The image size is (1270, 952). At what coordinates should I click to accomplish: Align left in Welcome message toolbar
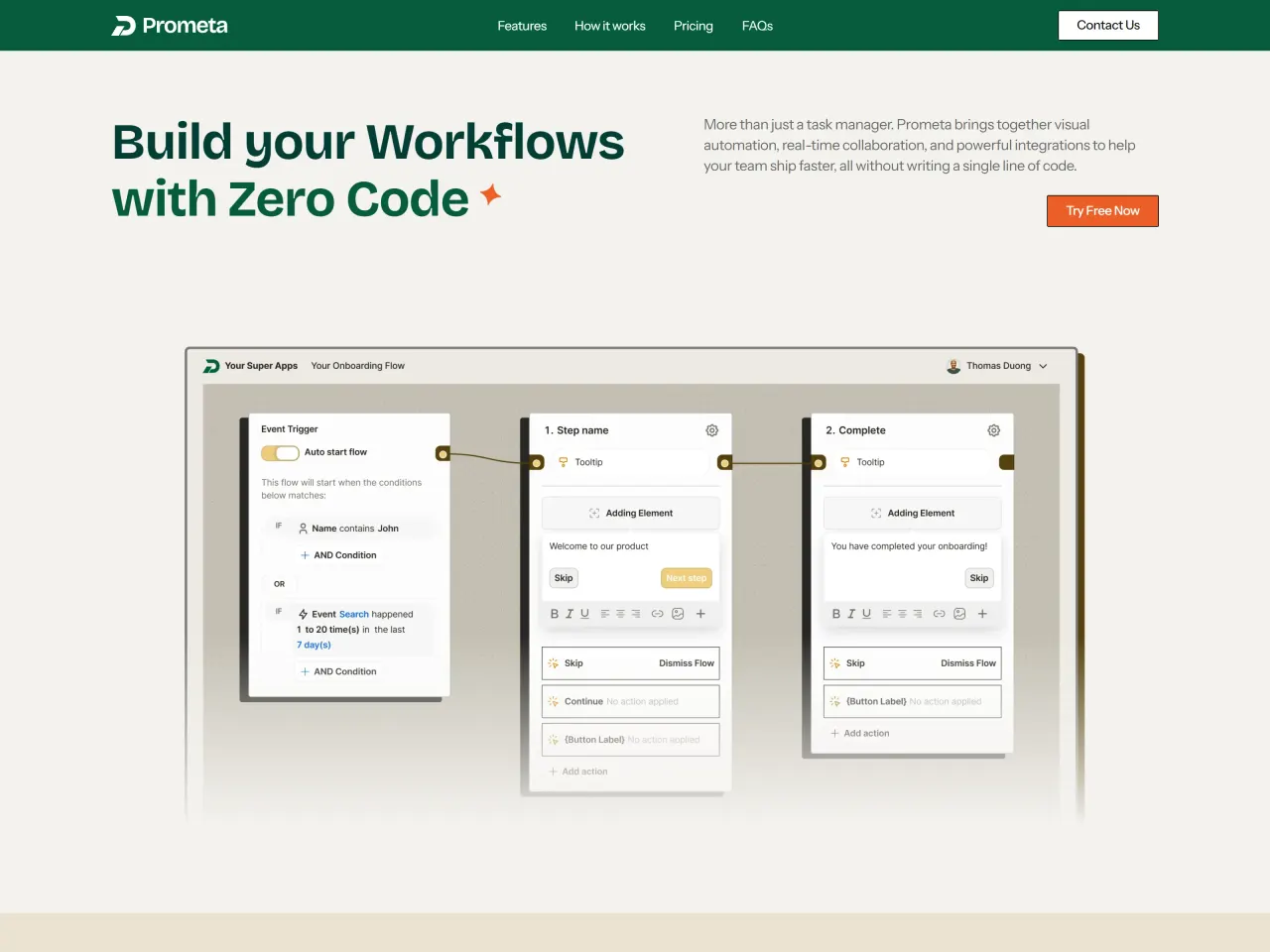tap(605, 614)
